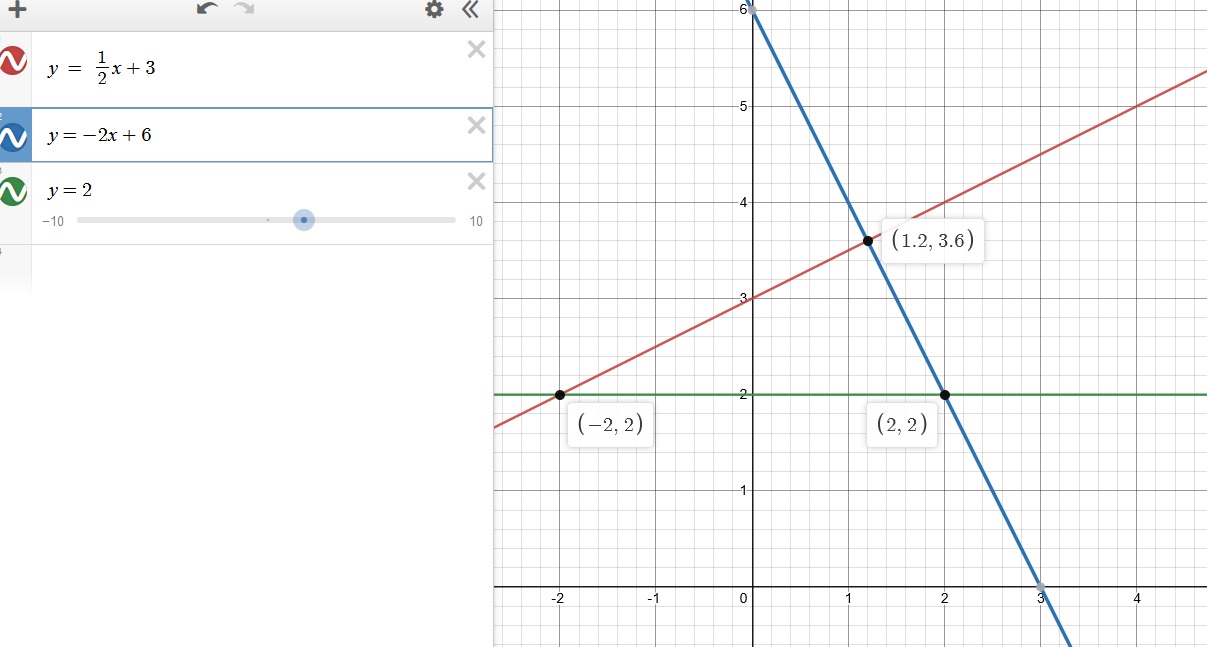Remove the y = −2x + 6 expression

(x=476, y=125)
